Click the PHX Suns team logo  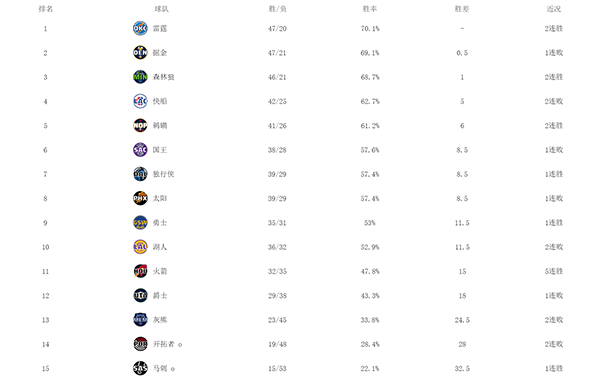tap(140, 198)
